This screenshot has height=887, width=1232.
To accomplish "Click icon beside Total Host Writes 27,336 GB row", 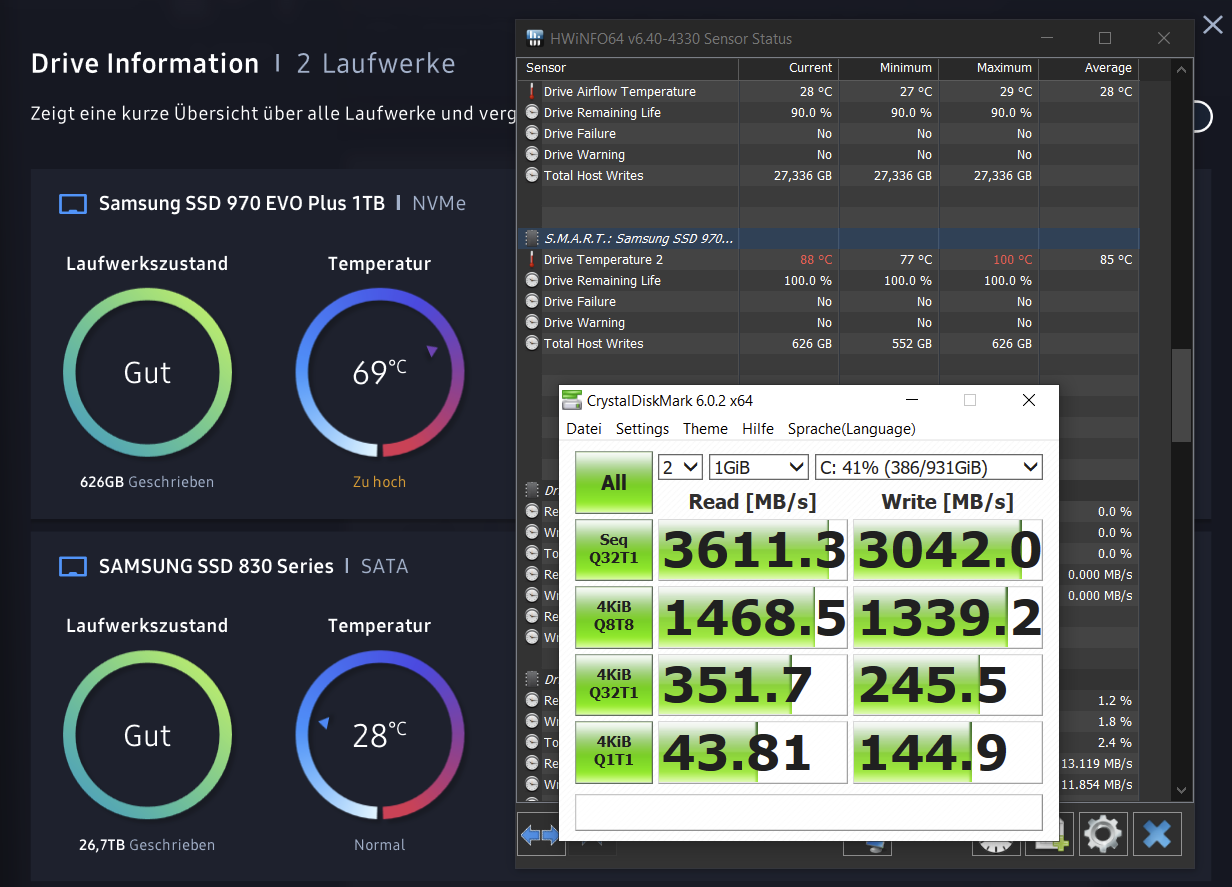I will click(532, 175).
